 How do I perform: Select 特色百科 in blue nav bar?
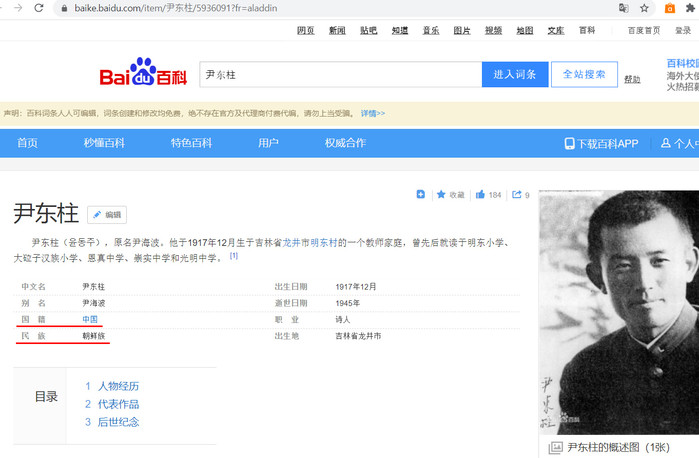pos(191,143)
